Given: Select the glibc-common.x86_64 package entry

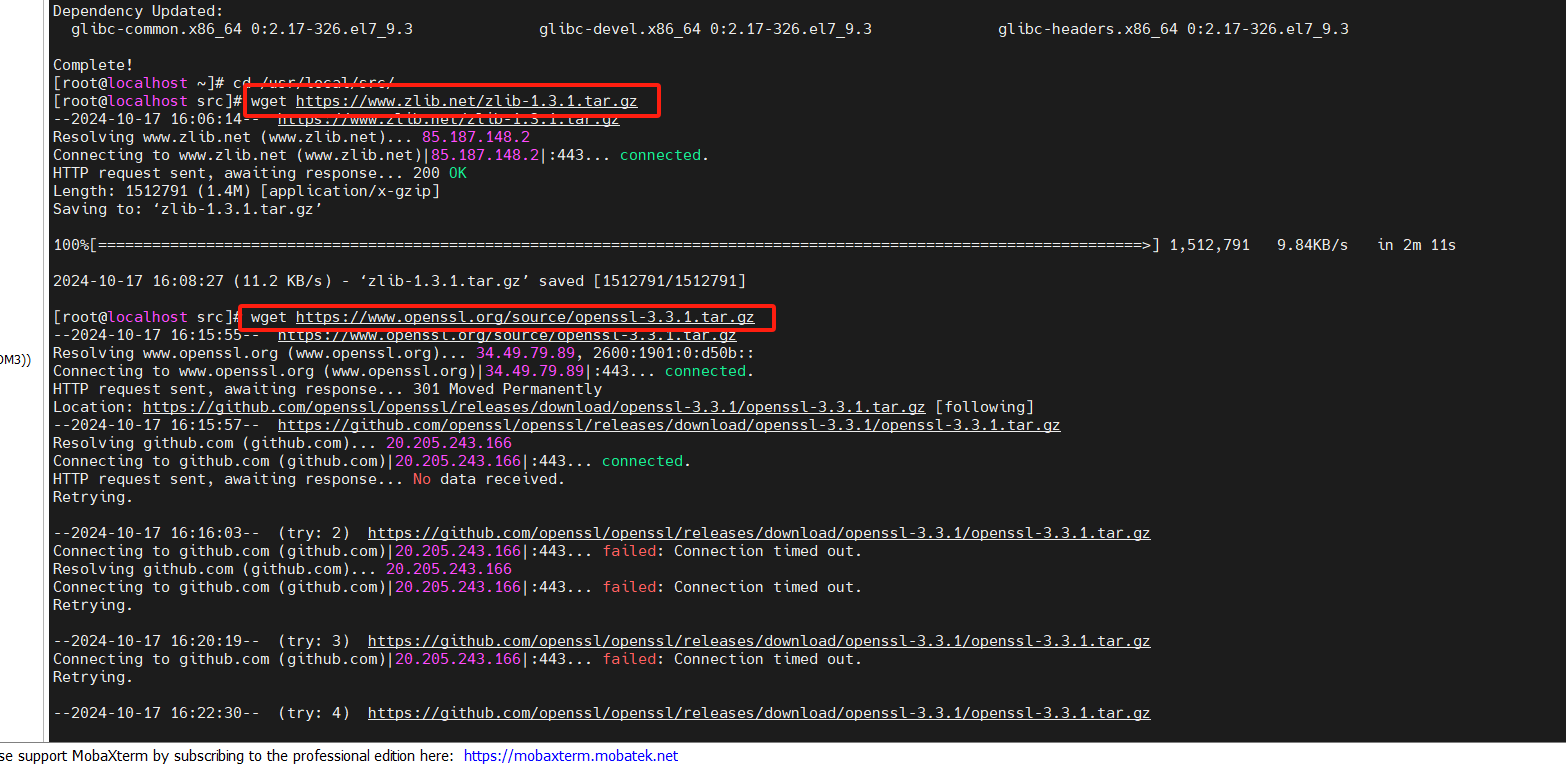Looking at the screenshot, I should (242, 29).
